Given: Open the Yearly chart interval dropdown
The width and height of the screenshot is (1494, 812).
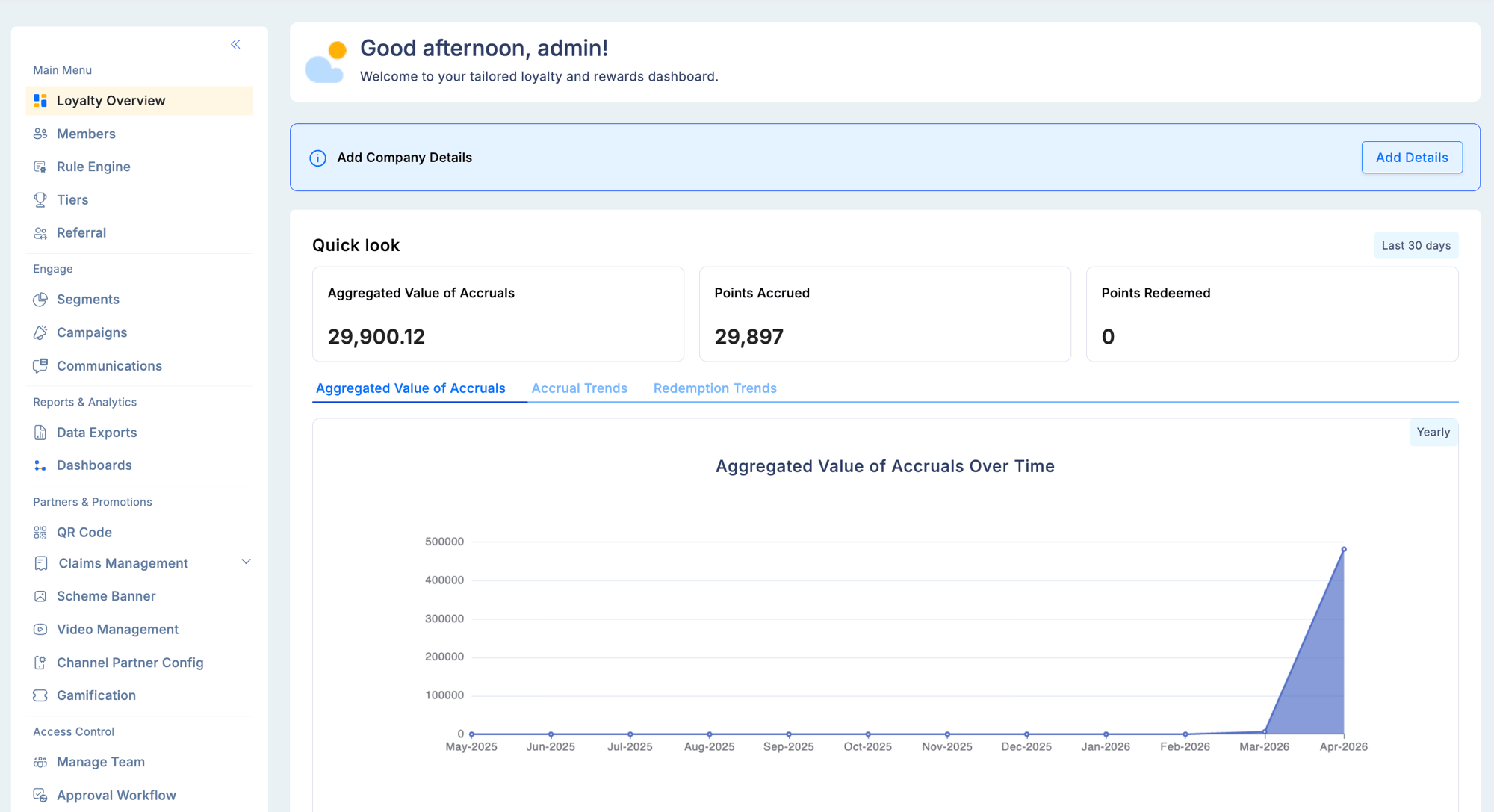Looking at the screenshot, I should (x=1433, y=432).
